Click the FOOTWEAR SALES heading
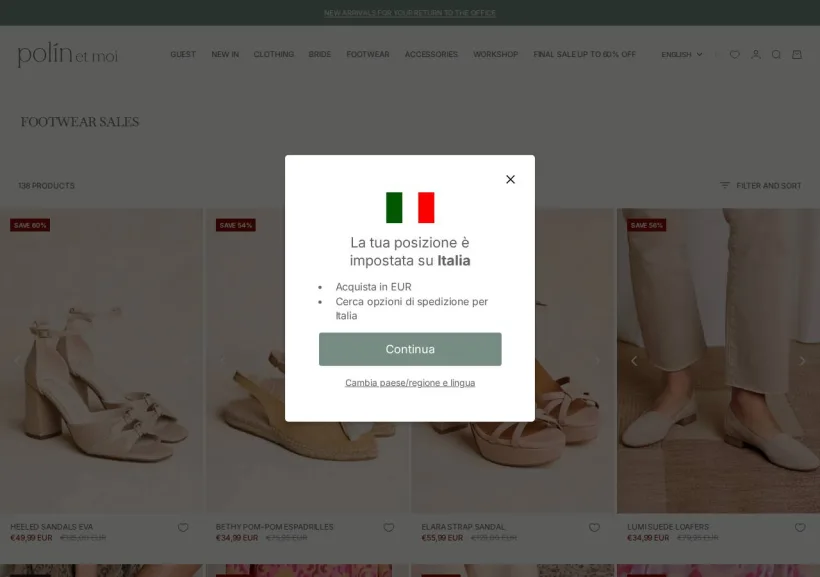This screenshot has height=577, width=820. (x=80, y=122)
